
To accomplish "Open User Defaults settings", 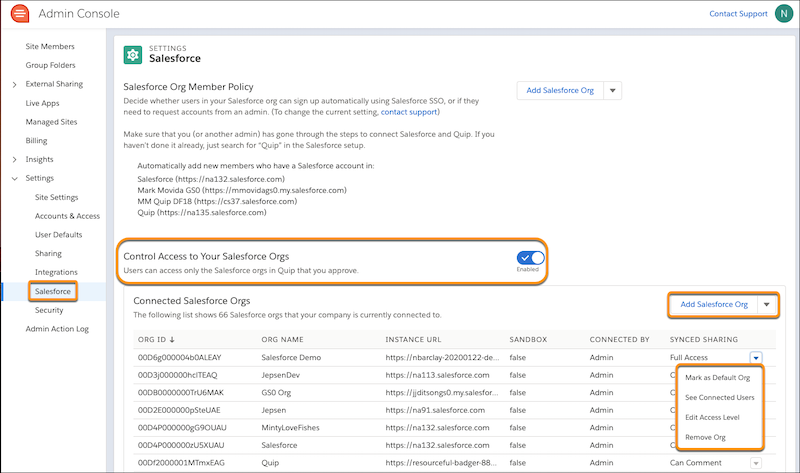I will click(58, 235).
